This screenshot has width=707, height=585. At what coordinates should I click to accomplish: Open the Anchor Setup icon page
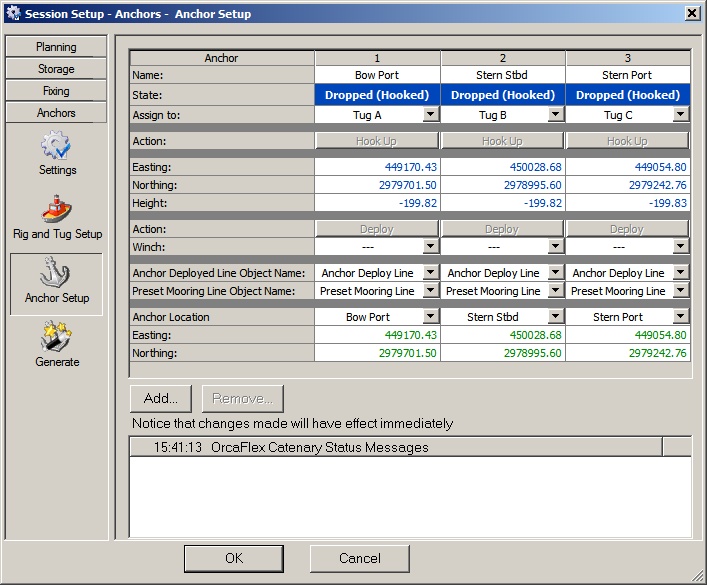click(x=56, y=282)
